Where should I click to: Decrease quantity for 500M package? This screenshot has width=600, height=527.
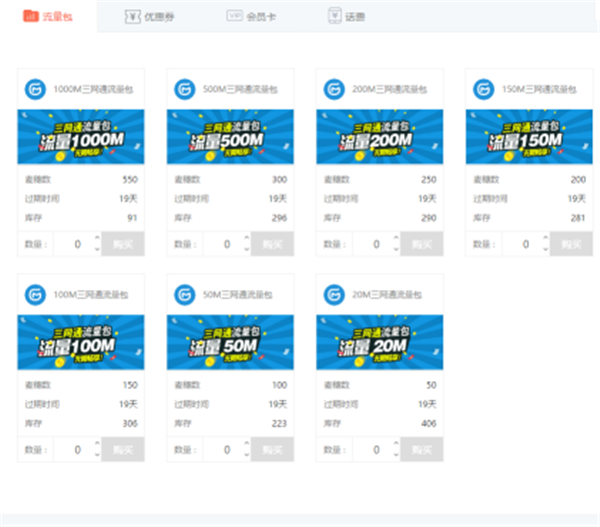[247, 249]
